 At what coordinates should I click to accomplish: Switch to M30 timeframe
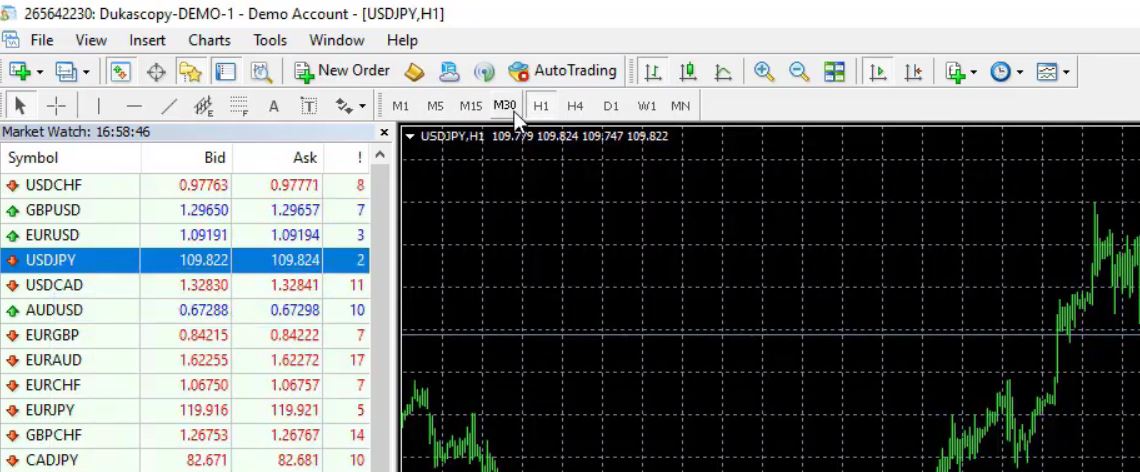coord(505,105)
